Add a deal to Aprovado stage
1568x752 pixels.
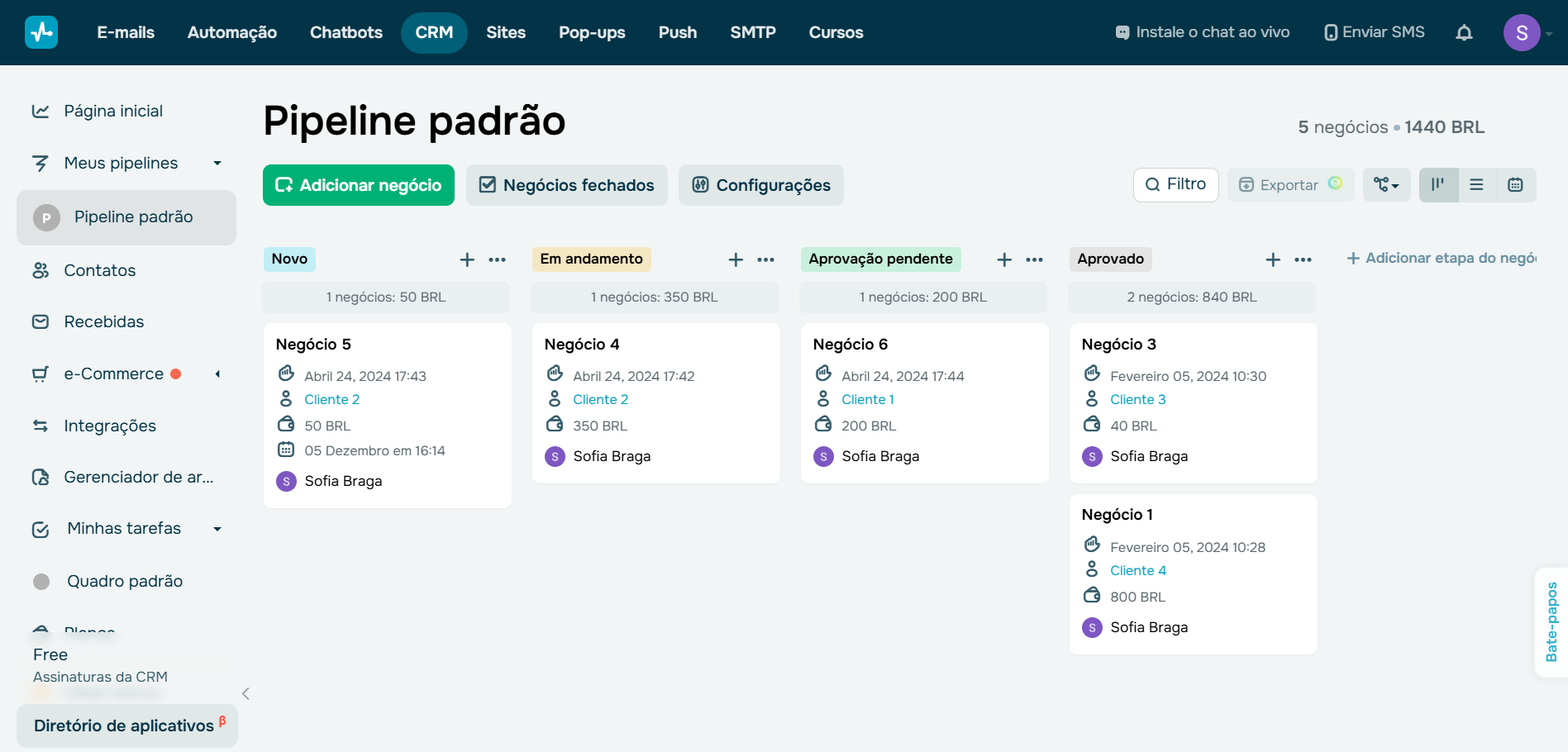click(x=1273, y=259)
